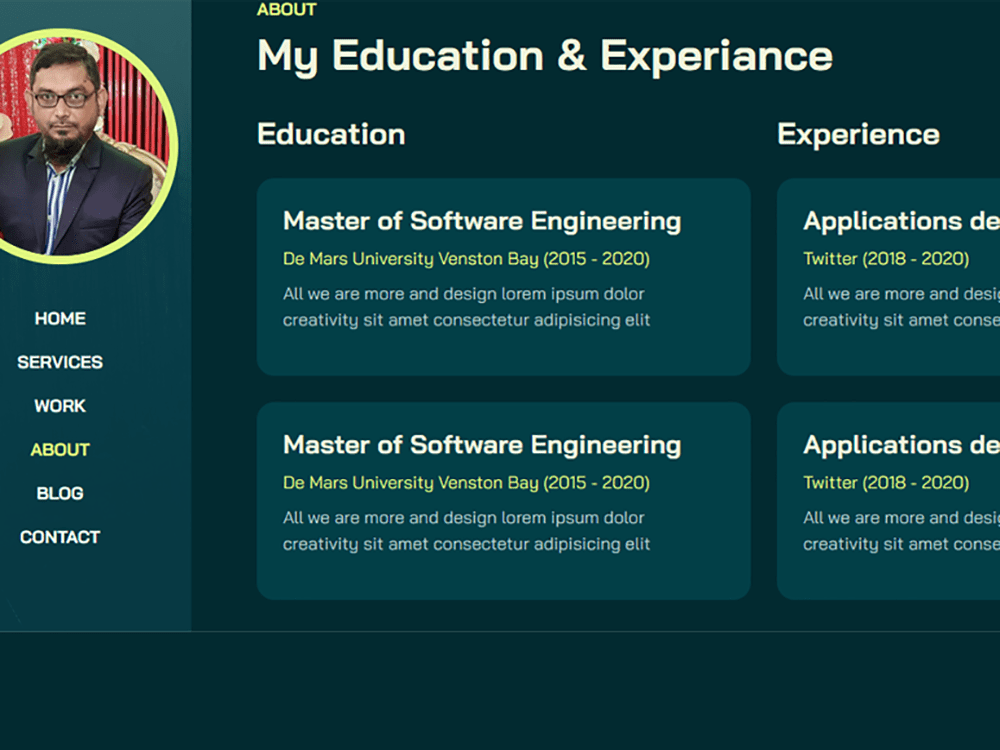Click the small ABOUT section label
1000x750 pixels.
coord(287,9)
